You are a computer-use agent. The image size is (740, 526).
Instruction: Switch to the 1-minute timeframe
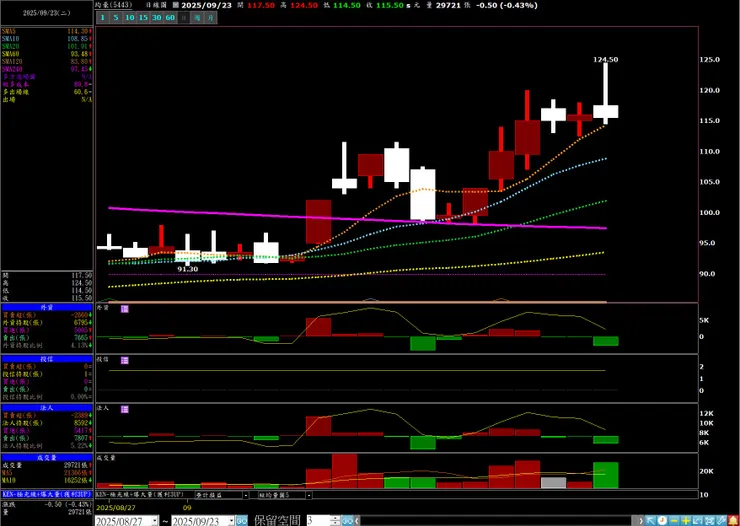(102, 18)
